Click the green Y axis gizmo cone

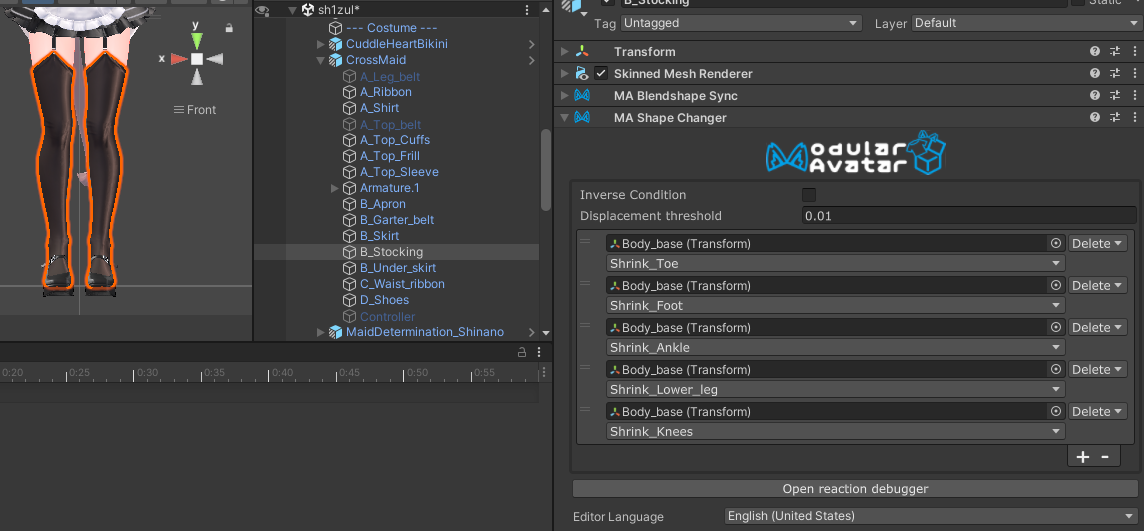tap(197, 40)
